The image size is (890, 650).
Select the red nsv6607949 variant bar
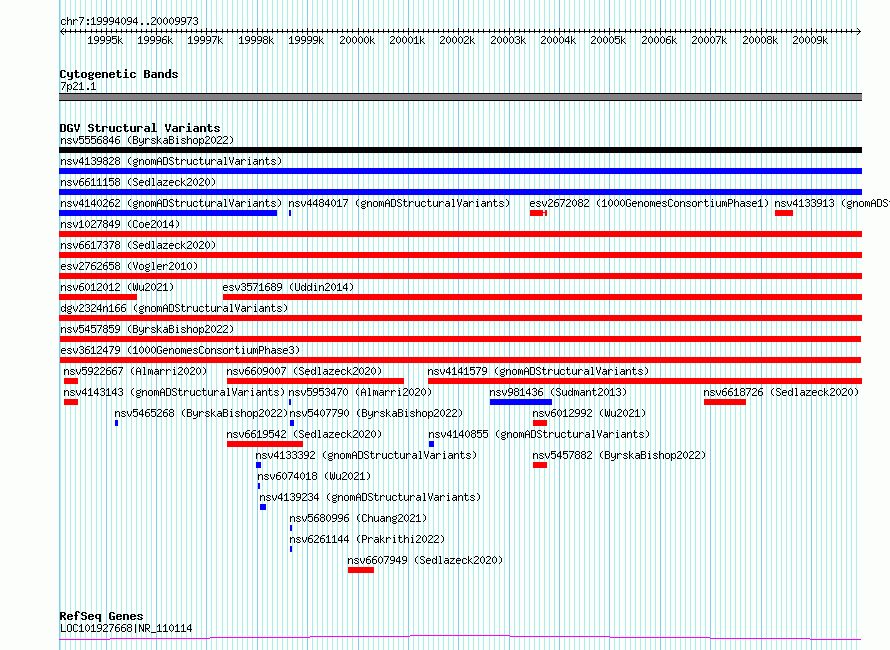(361, 570)
